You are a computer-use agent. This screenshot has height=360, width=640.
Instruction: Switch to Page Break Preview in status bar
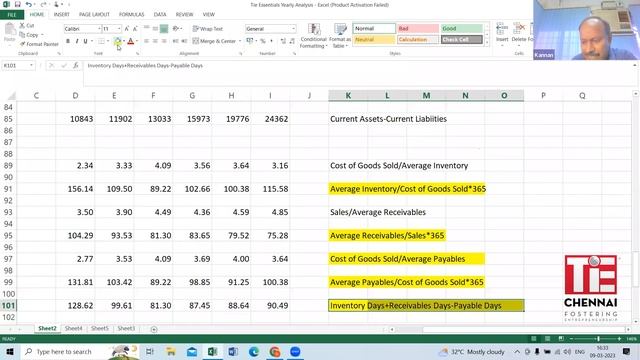(x=561, y=339)
